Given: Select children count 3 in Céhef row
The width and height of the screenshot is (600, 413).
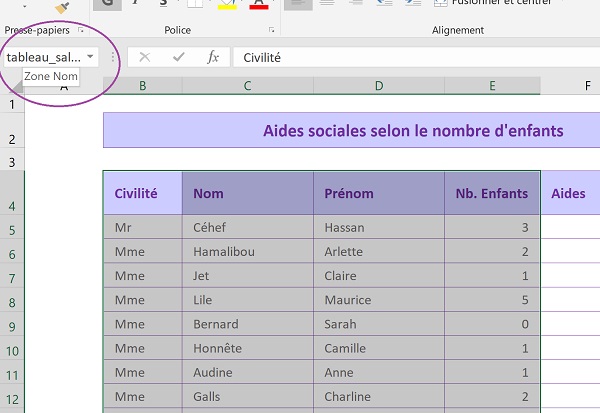Looking at the screenshot, I should [x=492, y=227].
